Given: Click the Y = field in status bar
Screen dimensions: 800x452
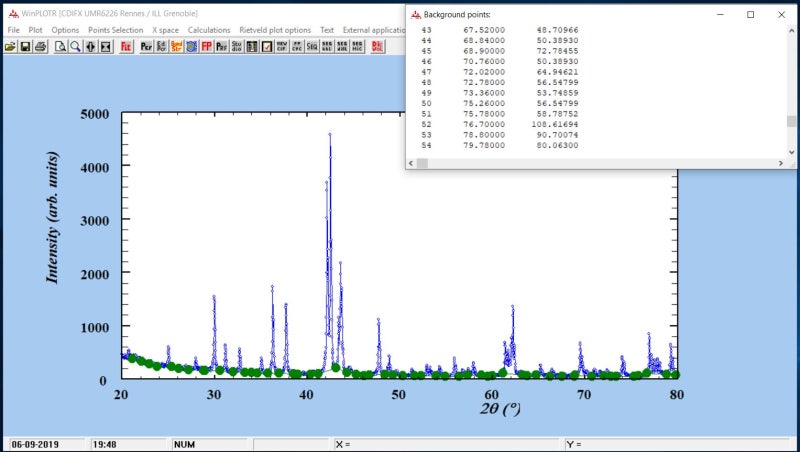Looking at the screenshot, I should click(677, 444).
